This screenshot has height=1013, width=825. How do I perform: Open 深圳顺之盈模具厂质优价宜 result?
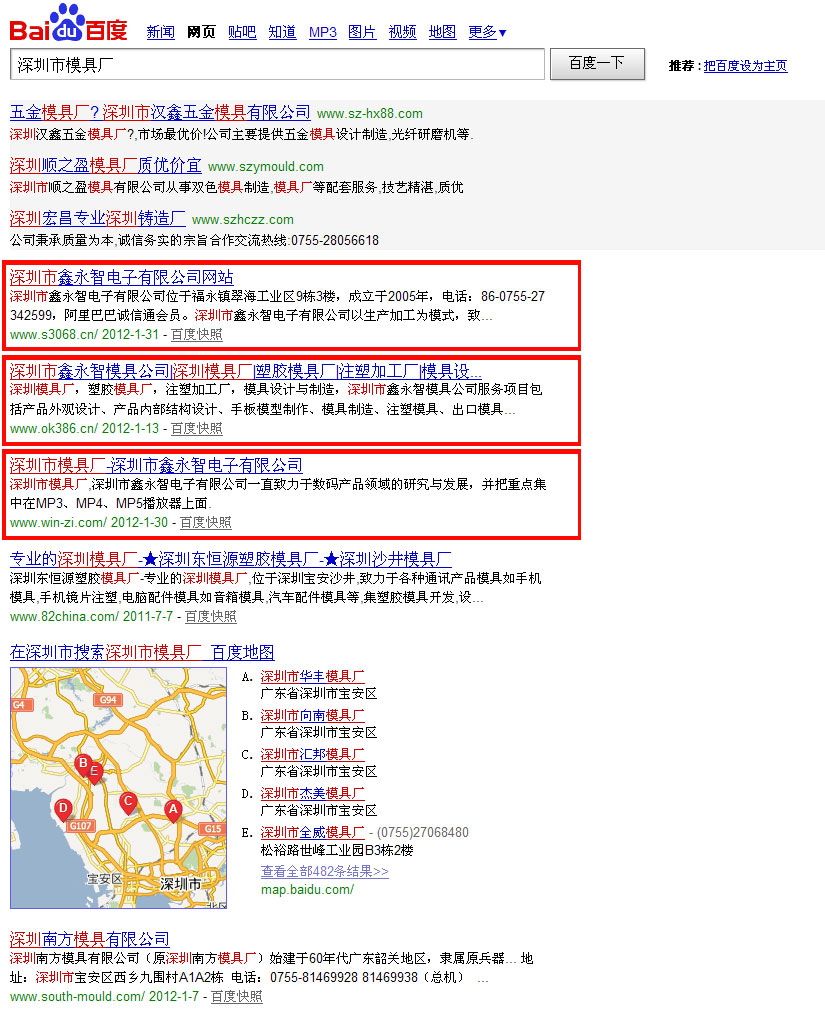[x=105, y=166]
